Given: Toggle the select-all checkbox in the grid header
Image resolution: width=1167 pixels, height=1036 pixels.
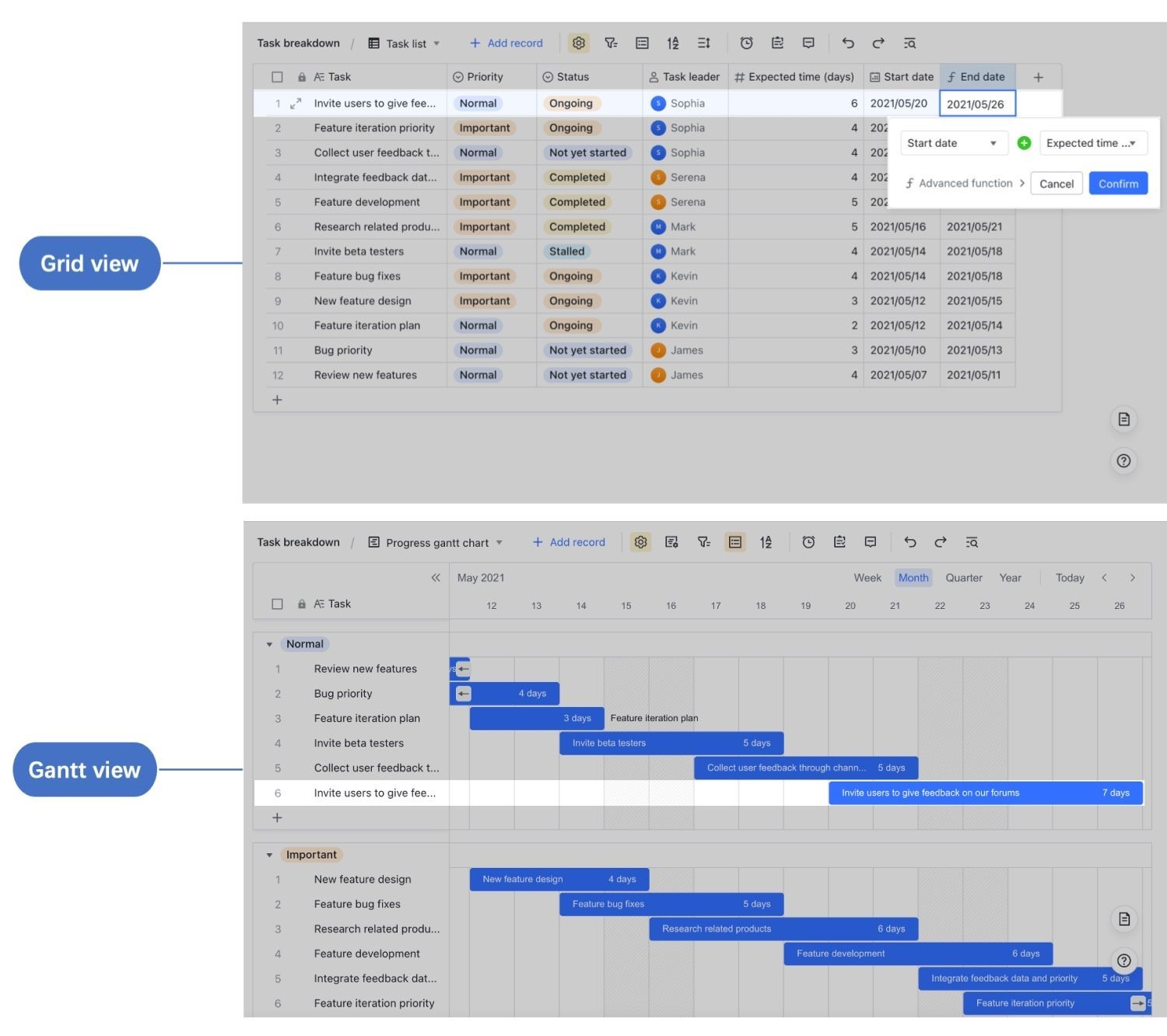Looking at the screenshot, I should 277,76.
